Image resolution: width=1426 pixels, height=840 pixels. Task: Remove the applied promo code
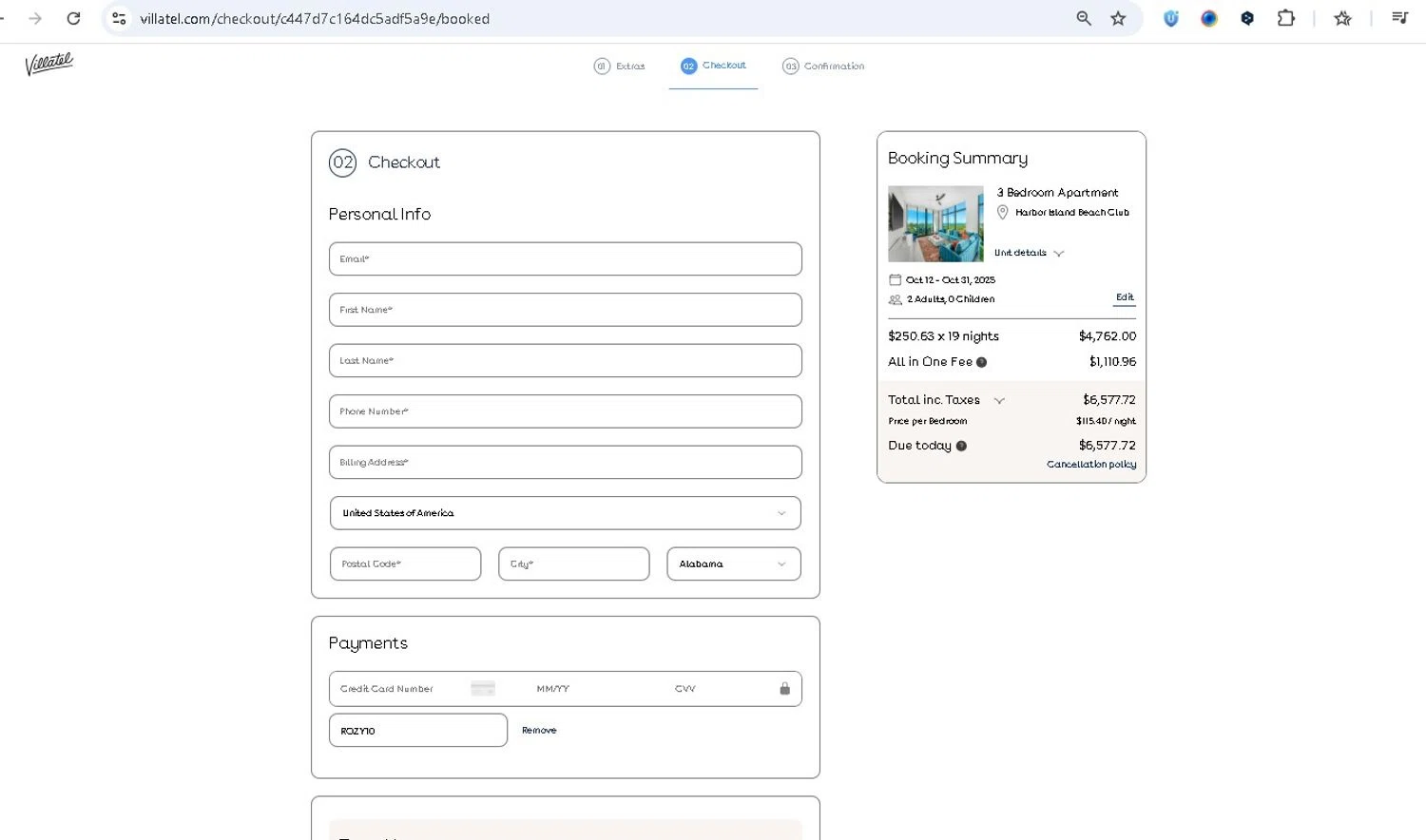(x=539, y=731)
